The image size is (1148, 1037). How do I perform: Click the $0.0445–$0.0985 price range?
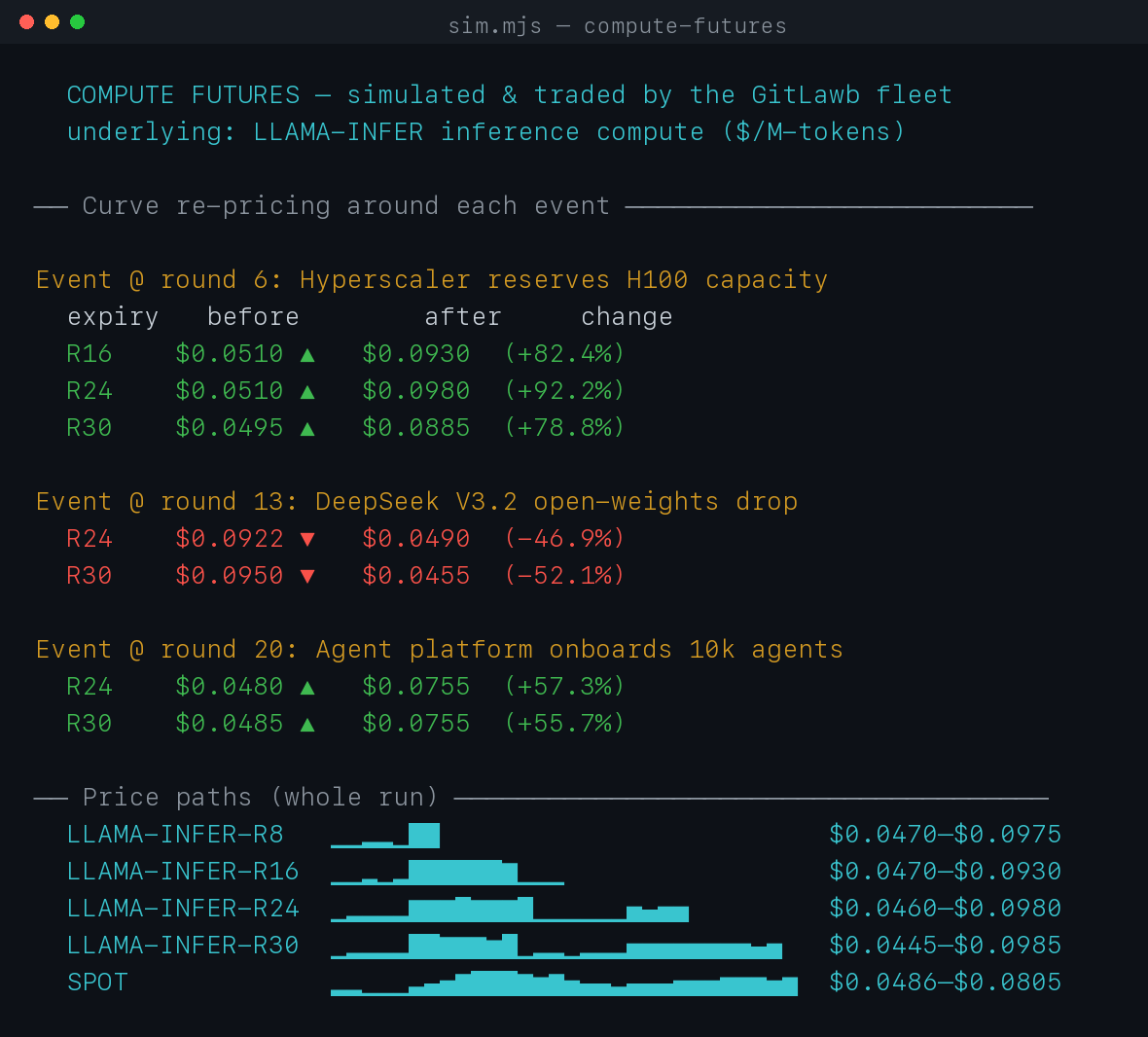pos(946,946)
